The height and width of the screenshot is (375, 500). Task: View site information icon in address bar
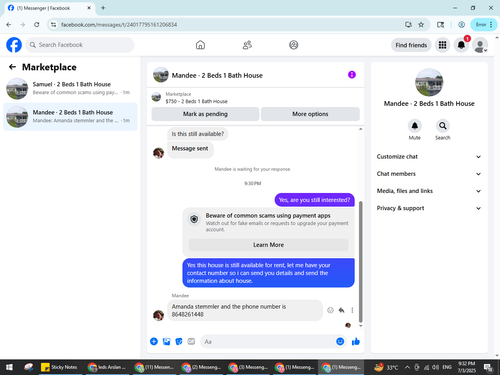click(53, 24)
